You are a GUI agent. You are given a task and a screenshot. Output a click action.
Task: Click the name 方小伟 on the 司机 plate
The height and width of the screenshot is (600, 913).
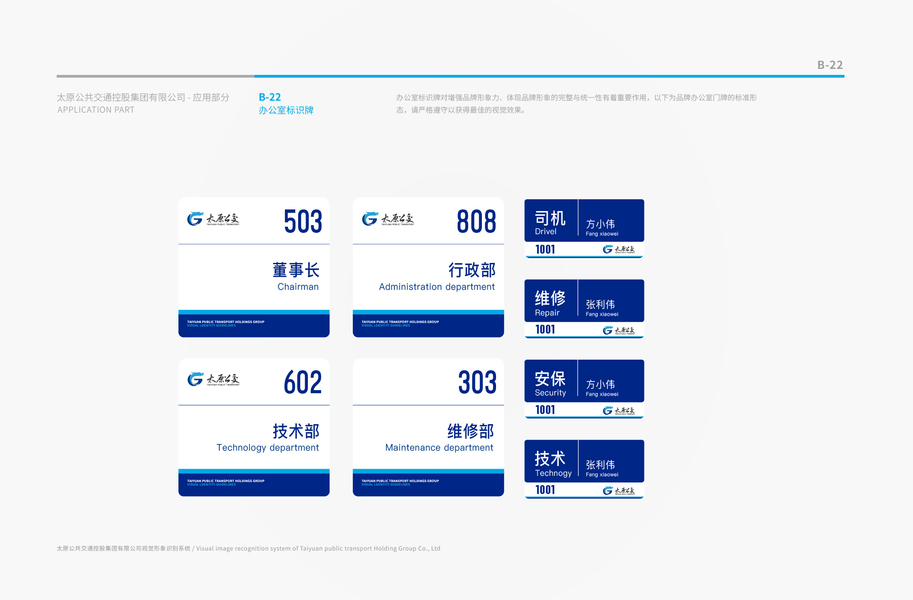pyautogui.click(x=600, y=224)
